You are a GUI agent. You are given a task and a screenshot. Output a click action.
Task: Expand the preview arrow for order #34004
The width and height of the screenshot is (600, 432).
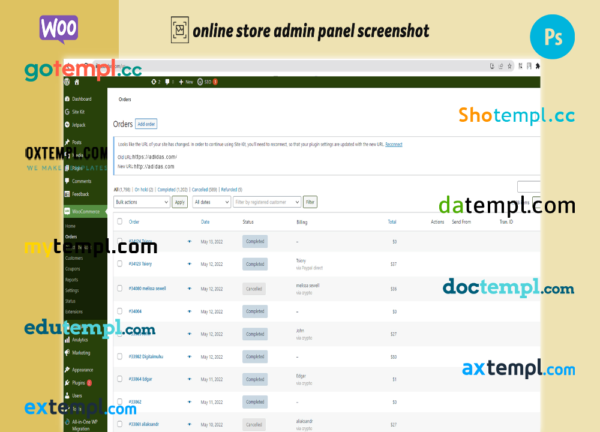[x=189, y=311]
